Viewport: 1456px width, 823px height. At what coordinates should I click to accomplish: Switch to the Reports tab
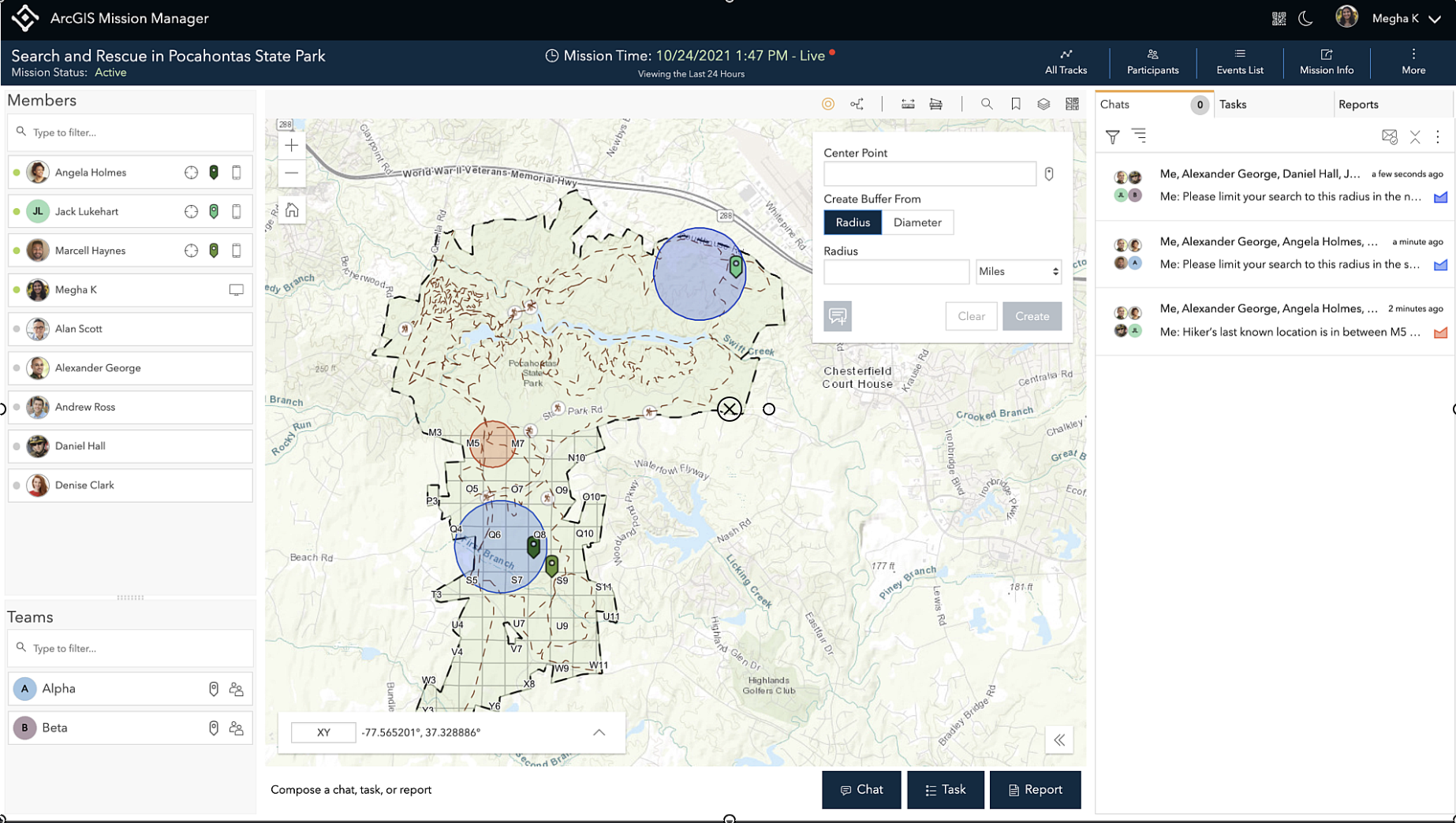coord(1392,104)
